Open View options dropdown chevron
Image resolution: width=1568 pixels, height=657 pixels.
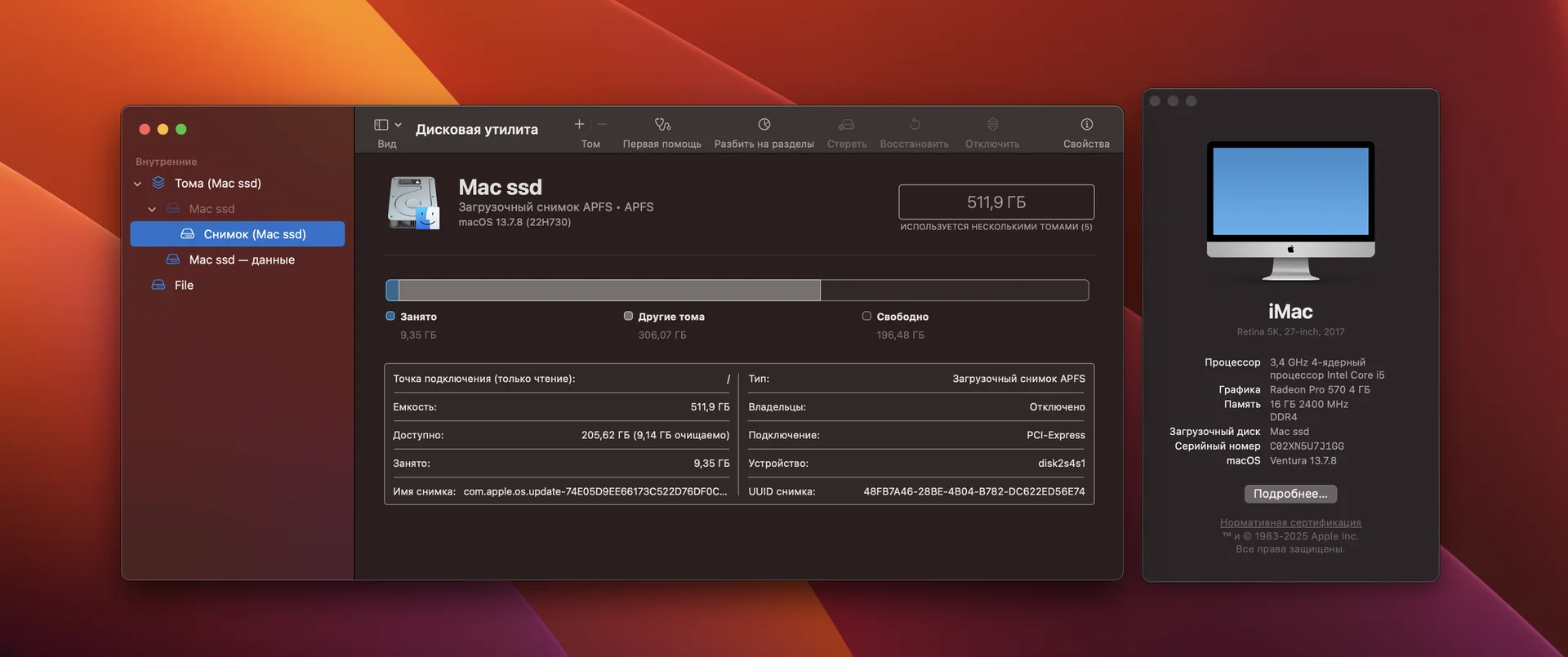[x=398, y=125]
